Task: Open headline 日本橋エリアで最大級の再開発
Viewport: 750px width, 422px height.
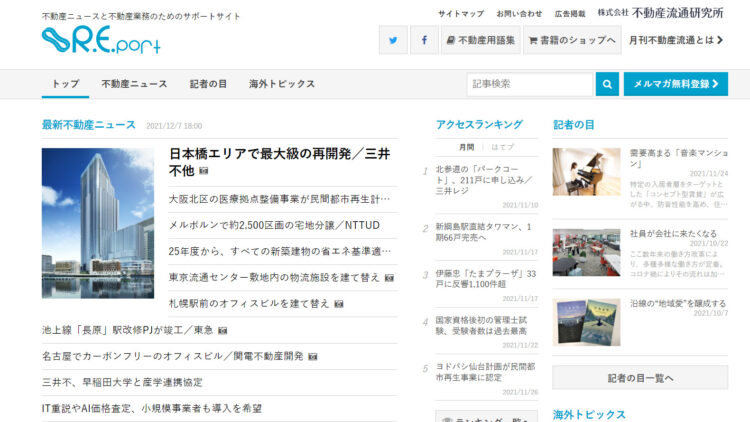Action: coord(280,162)
